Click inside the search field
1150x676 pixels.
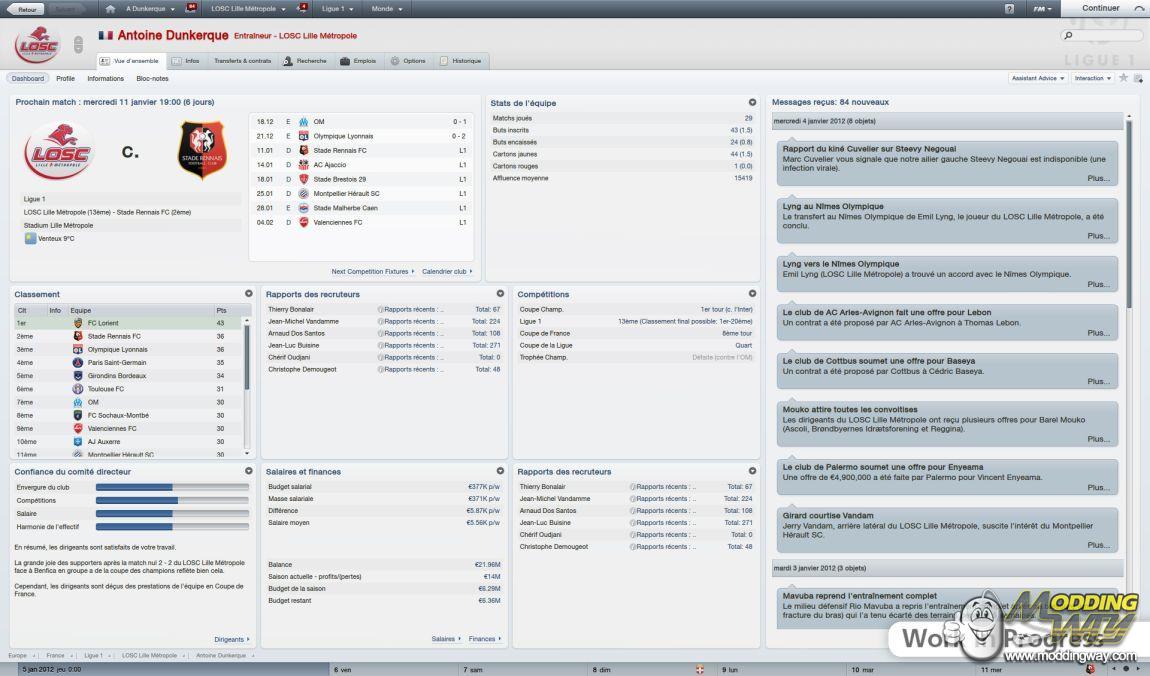1103,36
